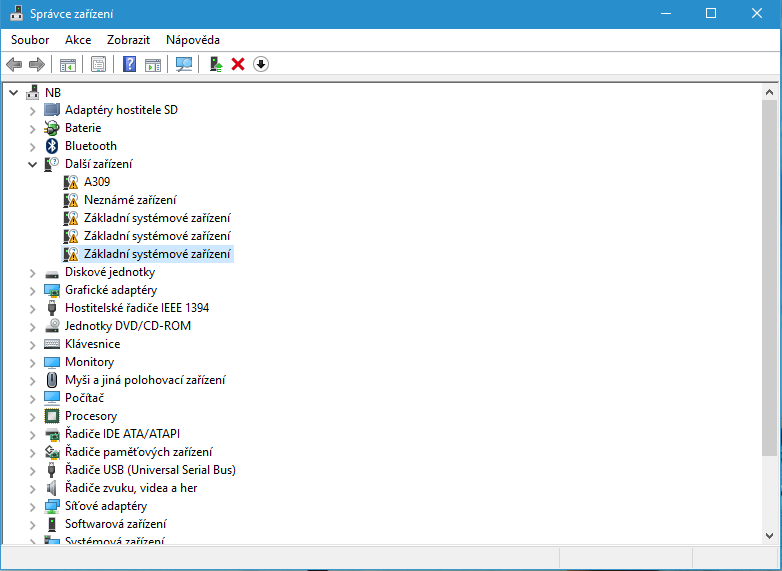Expand the Diskové jednotky category

pos(32,273)
